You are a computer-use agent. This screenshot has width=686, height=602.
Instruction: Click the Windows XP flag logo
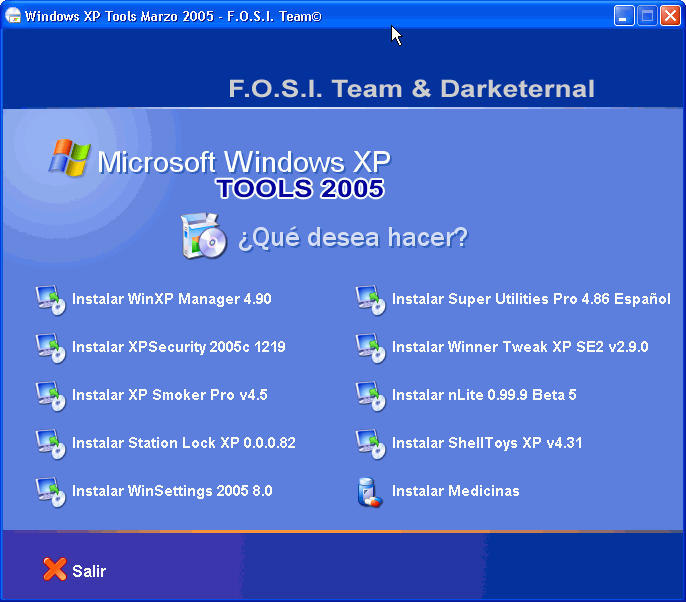70,158
